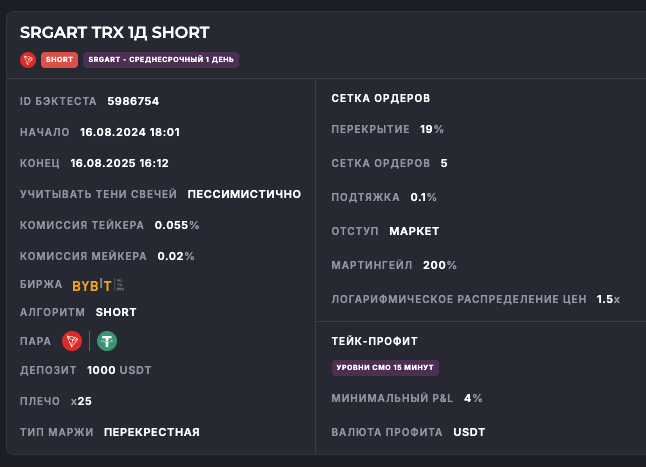Click the ТЕЙК-ПРОФИТ section heading
Viewport: 646px width, 467px height.
[374, 341]
